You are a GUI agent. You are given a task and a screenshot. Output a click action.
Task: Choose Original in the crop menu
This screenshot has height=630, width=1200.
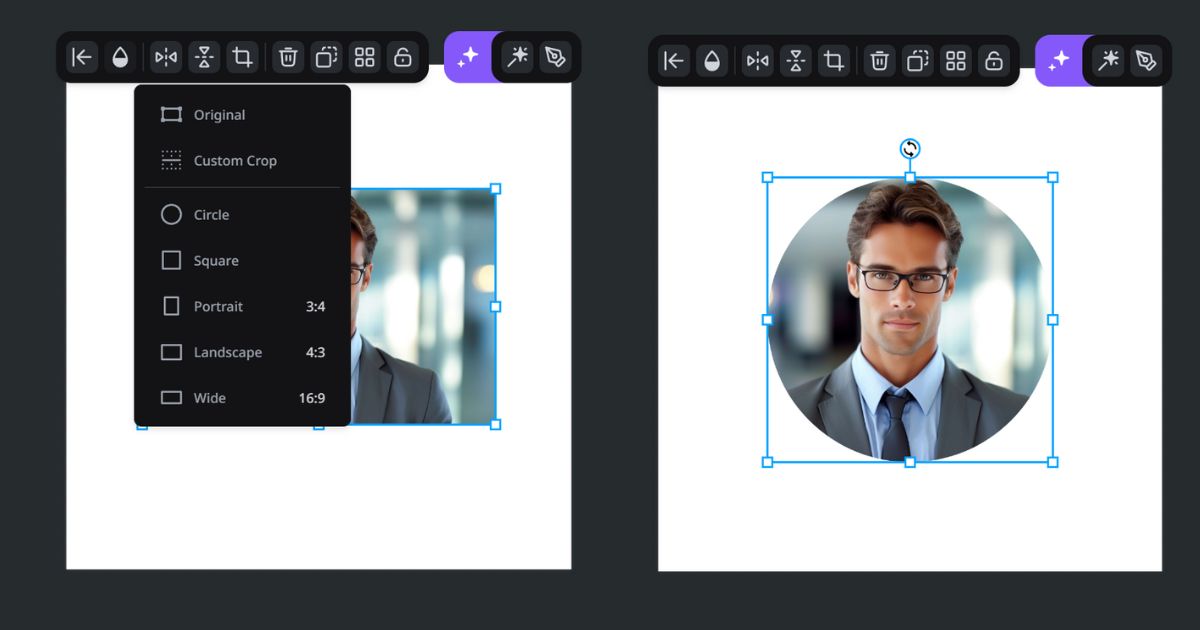tap(242, 115)
